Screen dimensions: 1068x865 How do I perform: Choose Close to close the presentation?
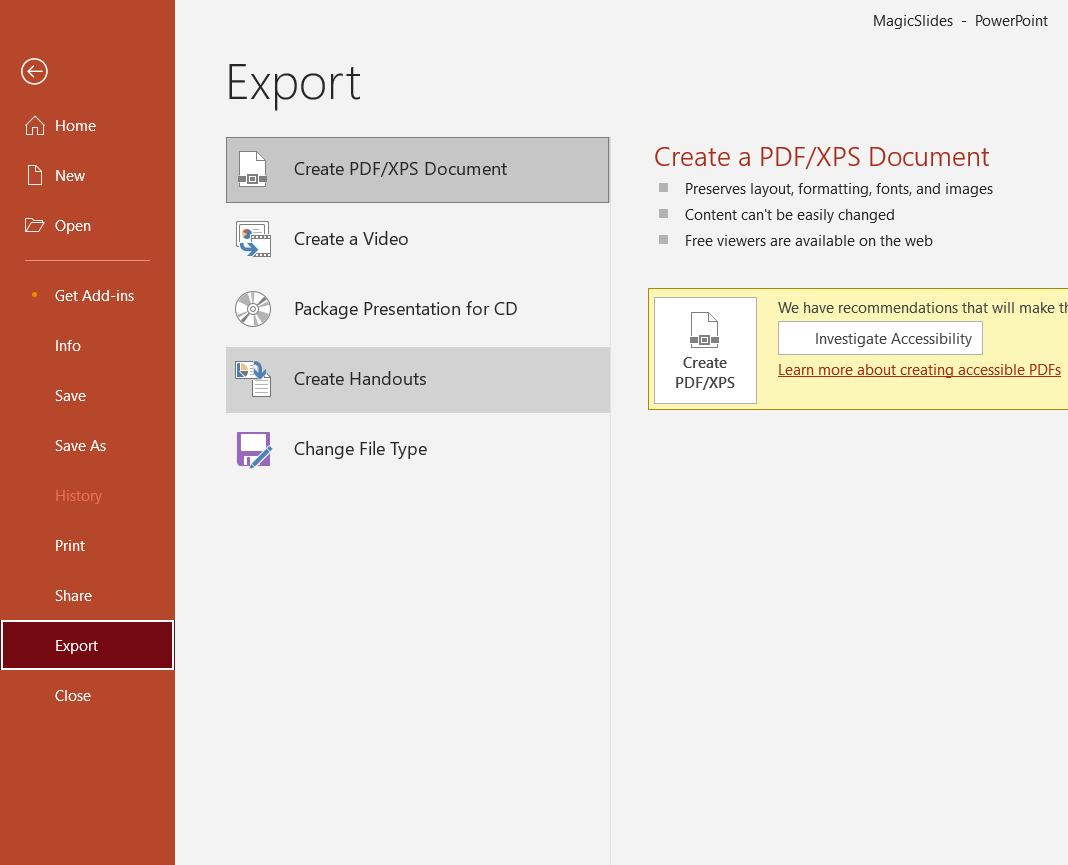[73, 696]
